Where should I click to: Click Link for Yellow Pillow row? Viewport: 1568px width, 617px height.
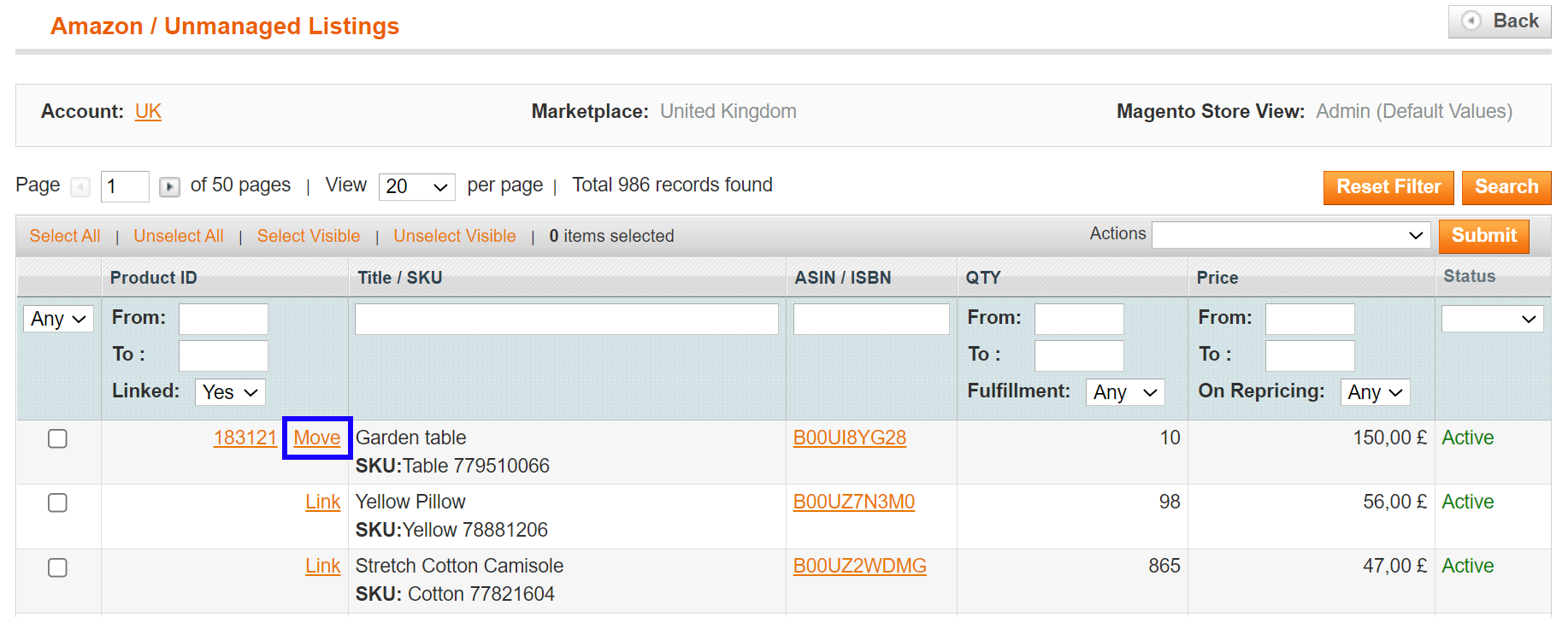click(323, 502)
